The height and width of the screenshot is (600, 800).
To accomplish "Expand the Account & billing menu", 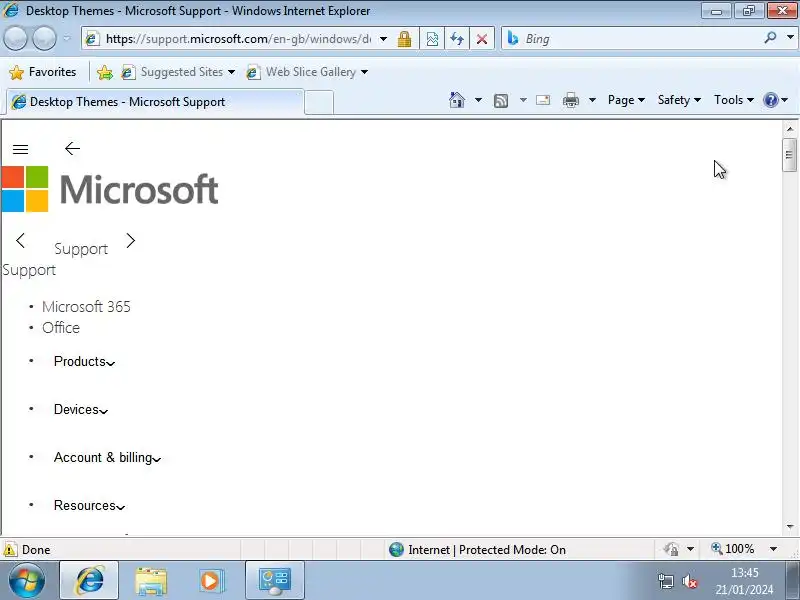I will click(x=107, y=458).
